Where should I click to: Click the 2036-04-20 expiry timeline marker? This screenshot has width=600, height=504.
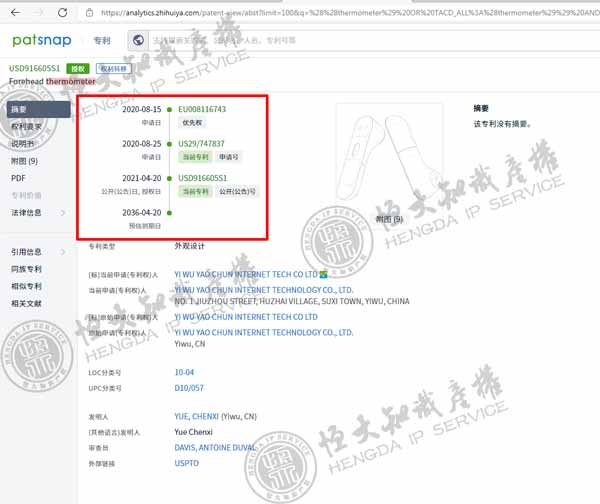click(x=169, y=213)
